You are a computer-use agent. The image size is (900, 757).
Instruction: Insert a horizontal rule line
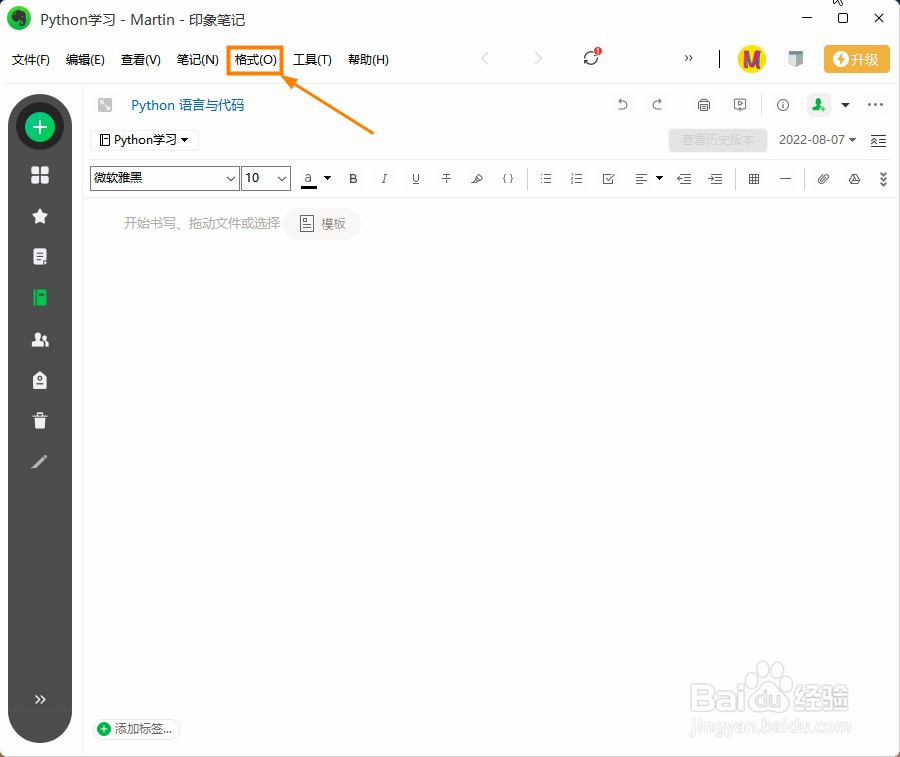(785, 179)
